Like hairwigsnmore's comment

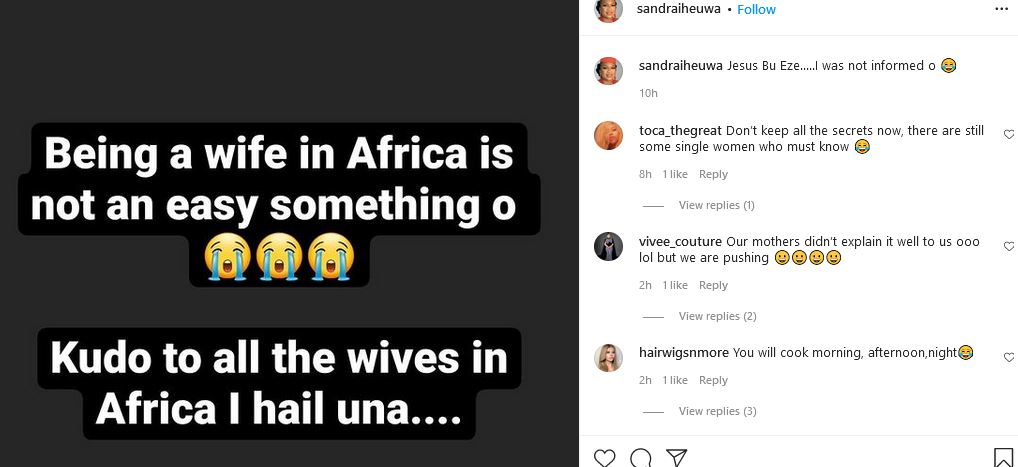pos(1008,357)
